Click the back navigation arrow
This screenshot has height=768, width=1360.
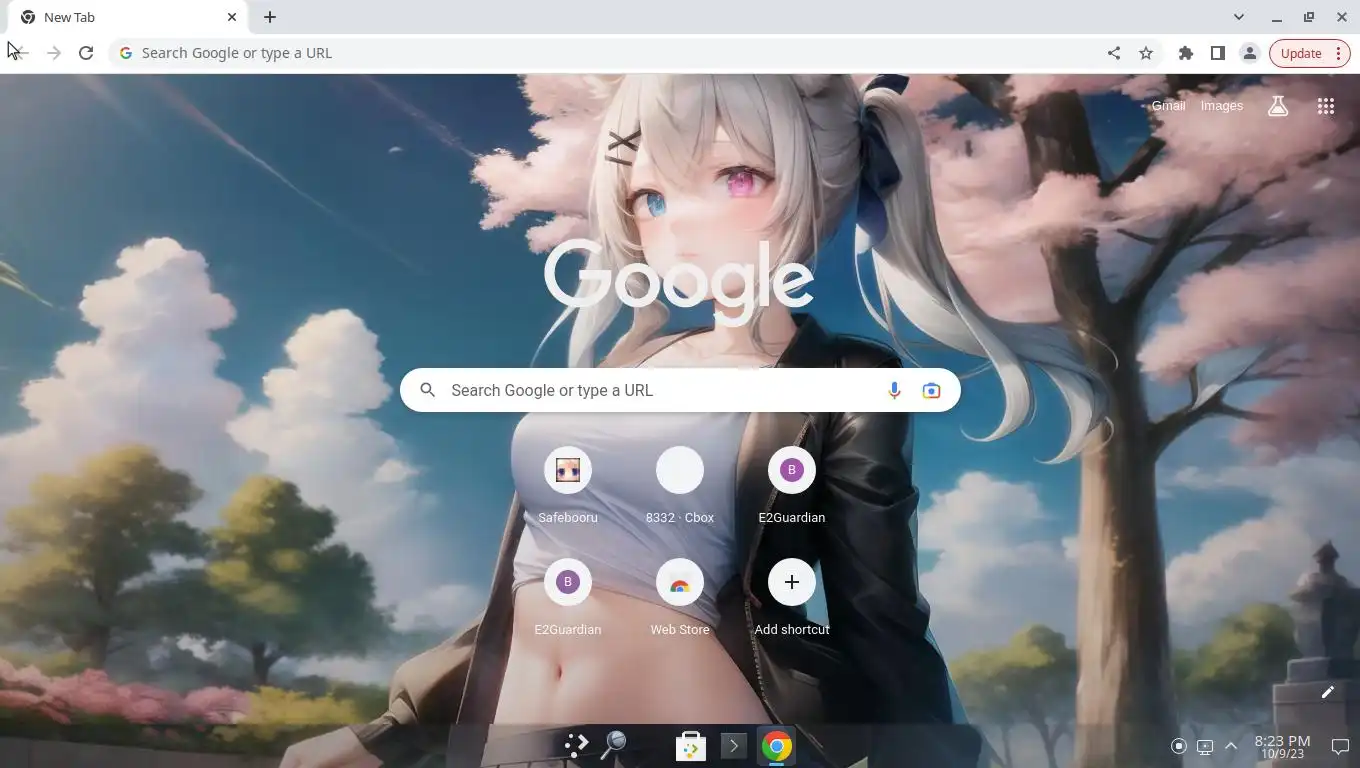click(21, 53)
